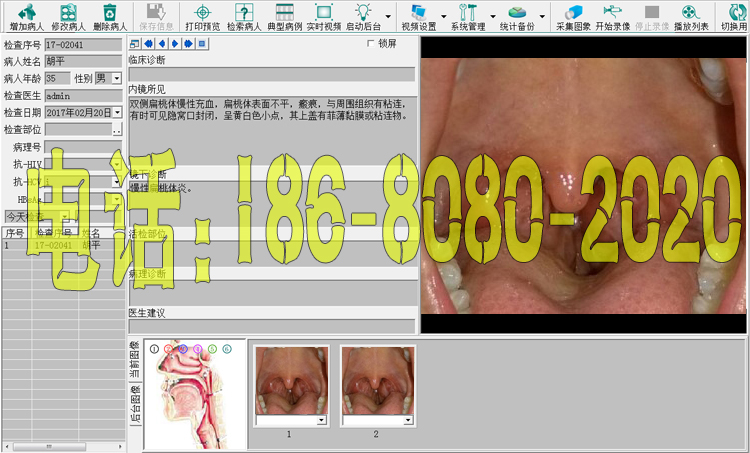Open 播放列表 playlist
The height and width of the screenshot is (453, 750).
[x=691, y=17]
